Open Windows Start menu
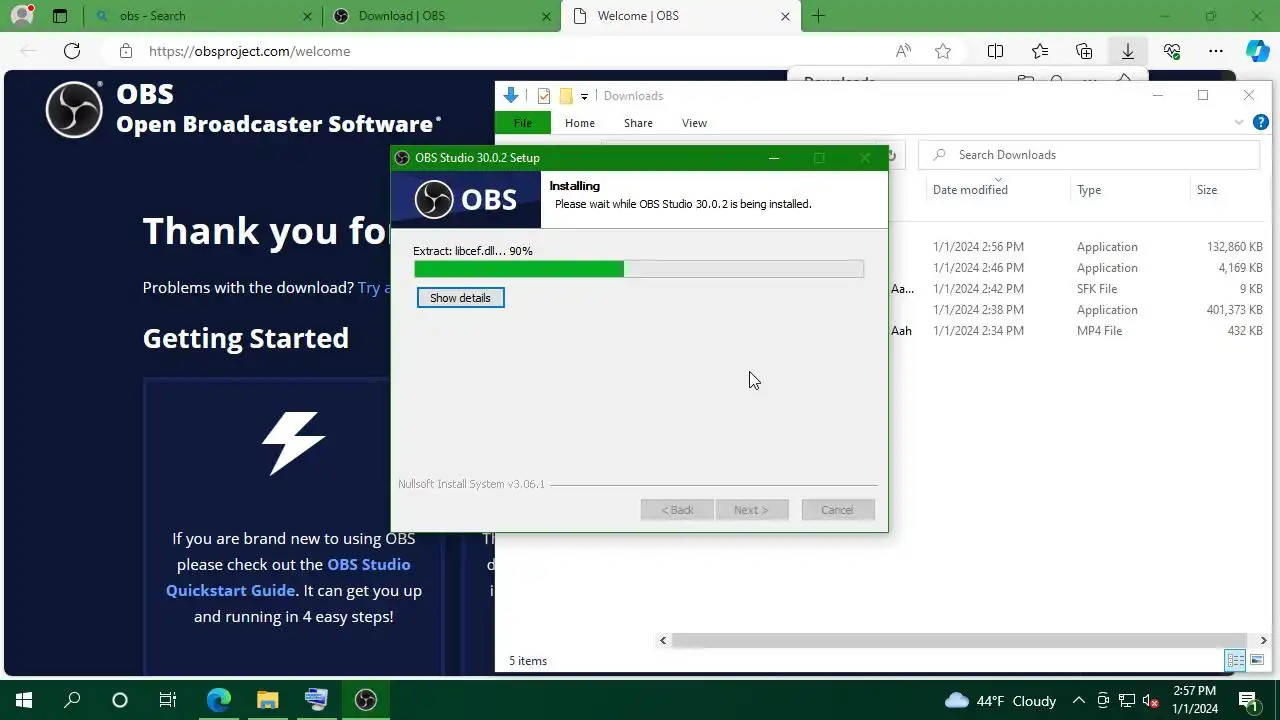The height and width of the screenshot is (720, 1280). (23, 700)
